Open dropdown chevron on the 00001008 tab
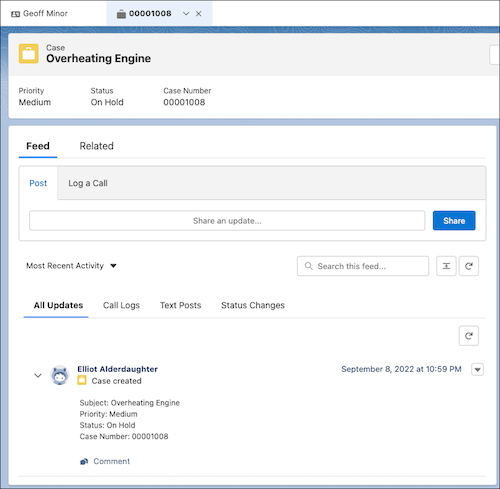Screen dimensions: 500x489 [x=186, y=14]
